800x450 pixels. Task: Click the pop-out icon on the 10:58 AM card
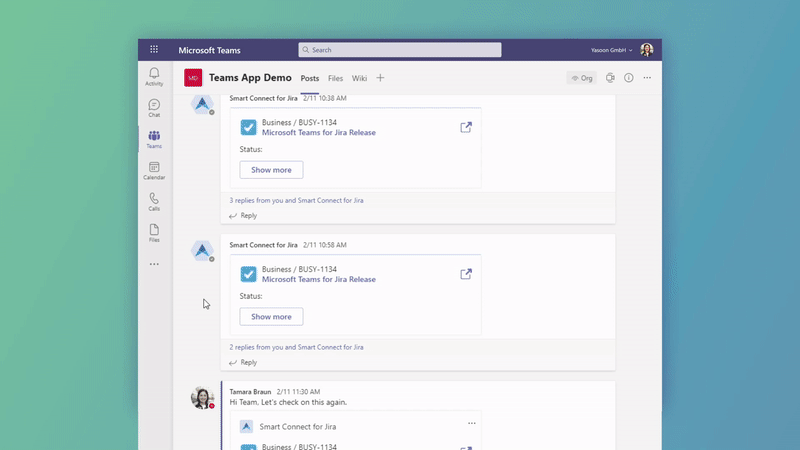pos(466,274)
